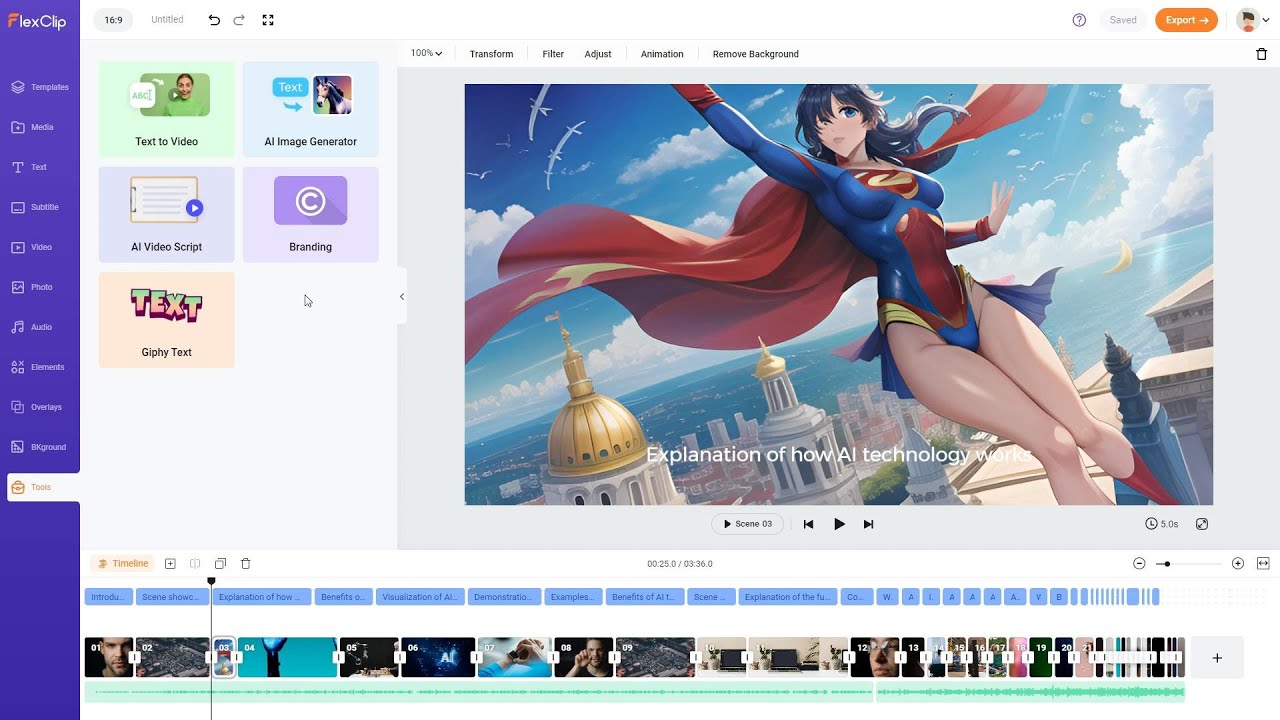The width and height of the screenshot is (1280, 720).
Task: Open the Animation menu
Action: click(x=662, y=54)
